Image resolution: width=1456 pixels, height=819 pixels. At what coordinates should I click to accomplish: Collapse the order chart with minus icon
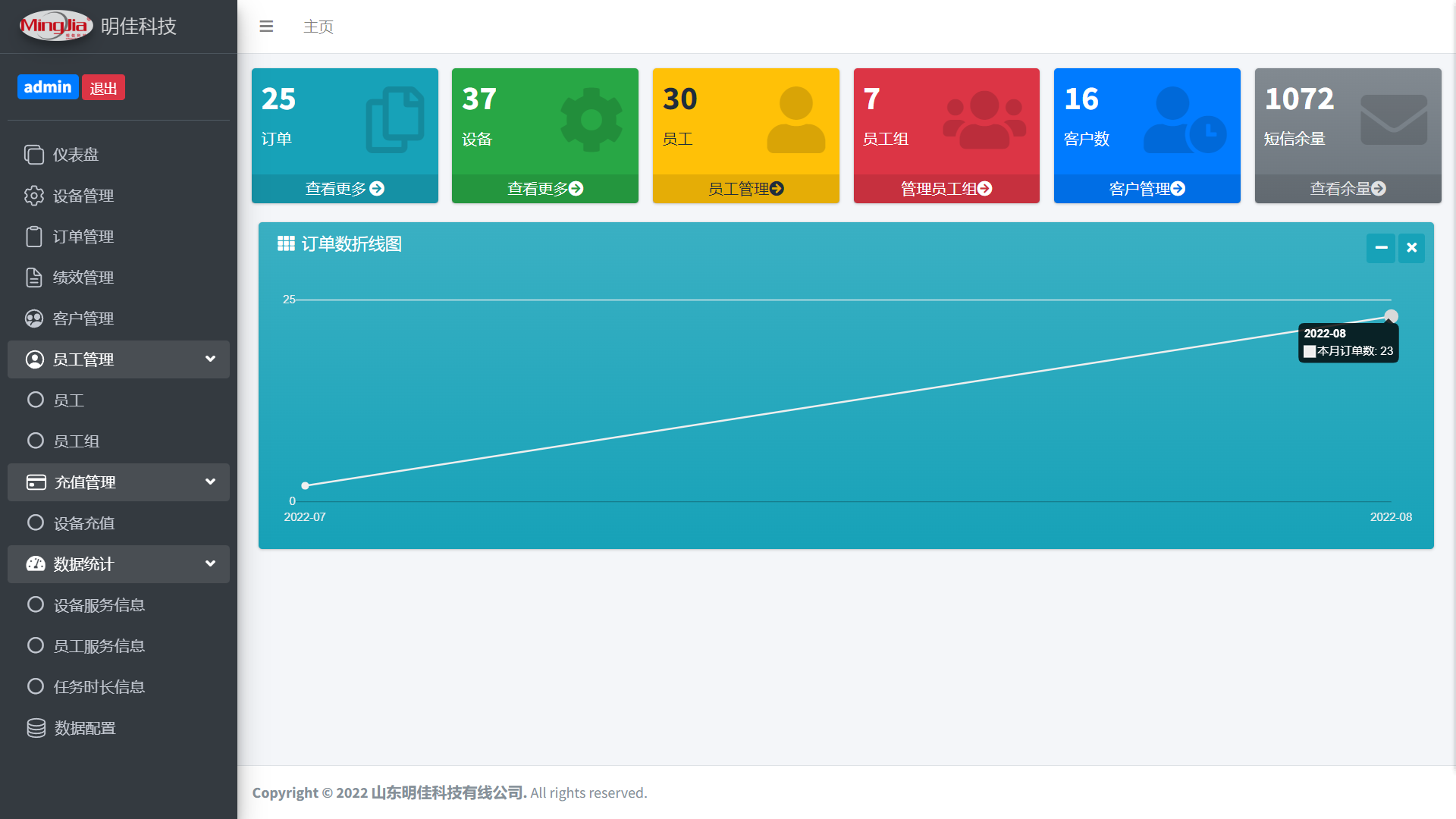pos(1381,248)
